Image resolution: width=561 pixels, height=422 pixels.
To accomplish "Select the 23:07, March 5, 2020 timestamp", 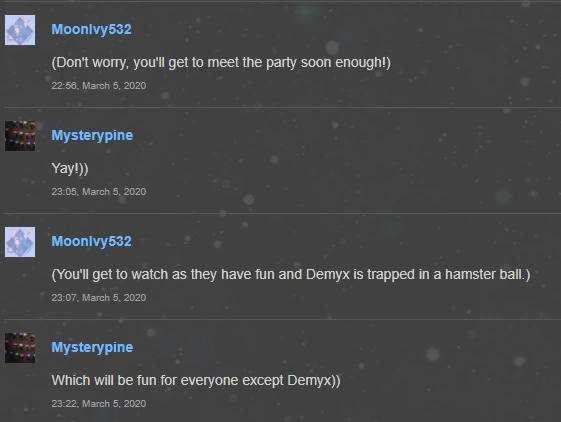I will pos(99,297).
